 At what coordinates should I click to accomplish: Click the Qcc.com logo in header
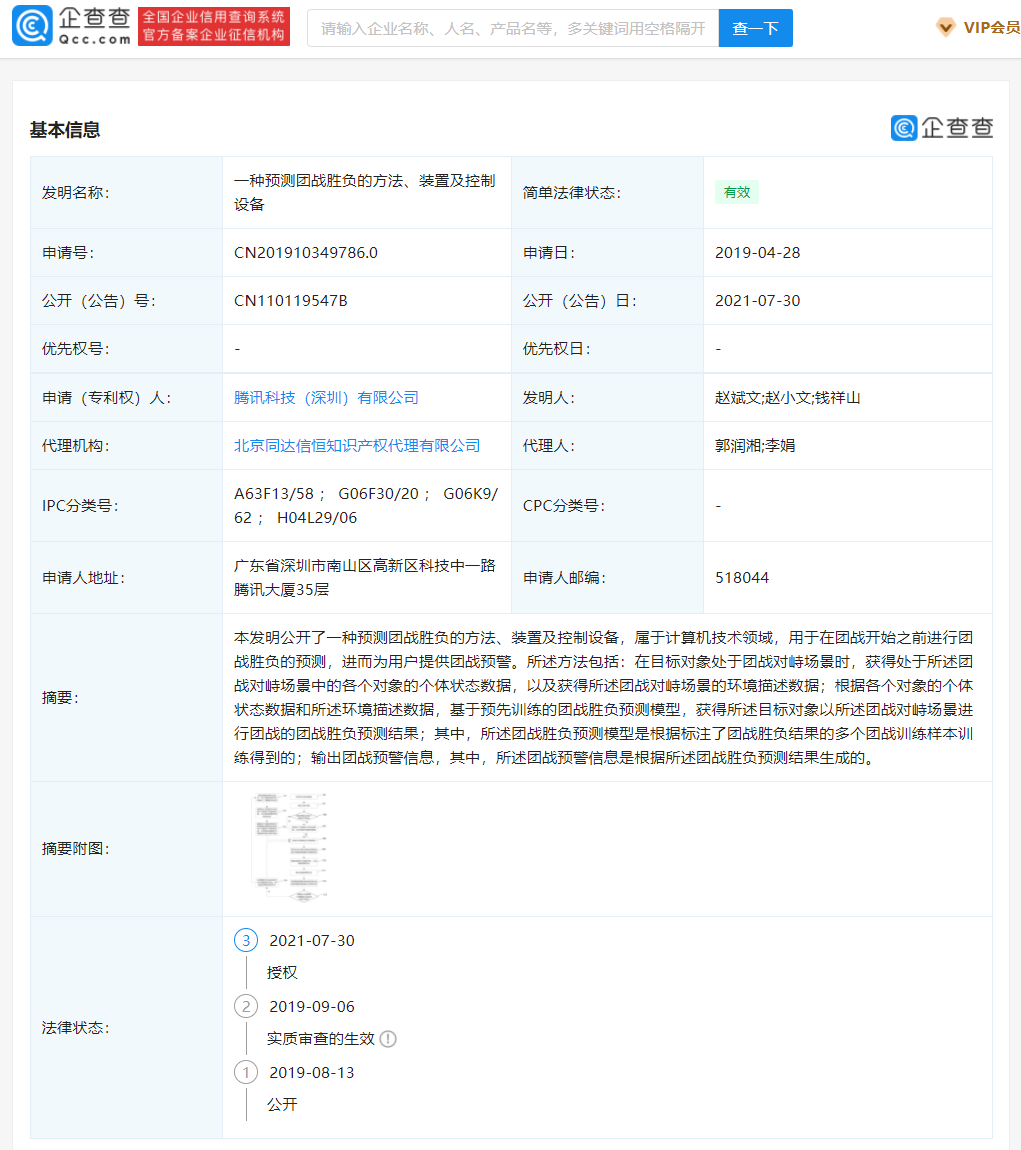(71, 27)
